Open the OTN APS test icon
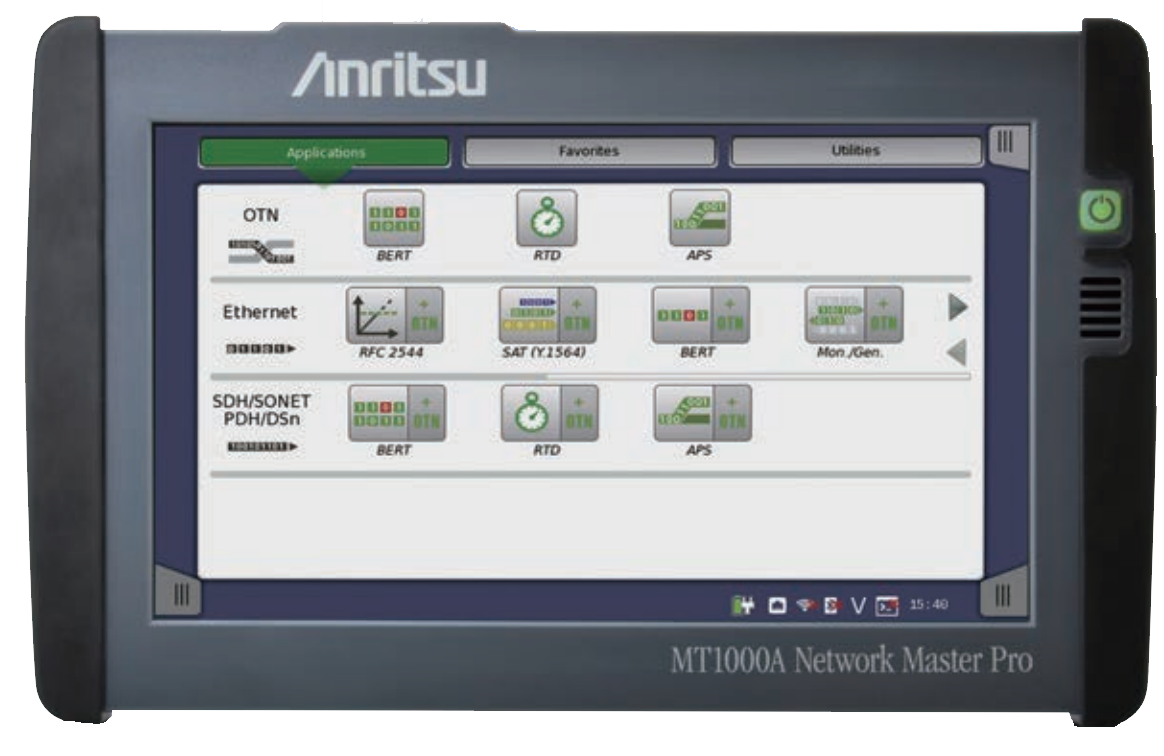 pos(699,218)
